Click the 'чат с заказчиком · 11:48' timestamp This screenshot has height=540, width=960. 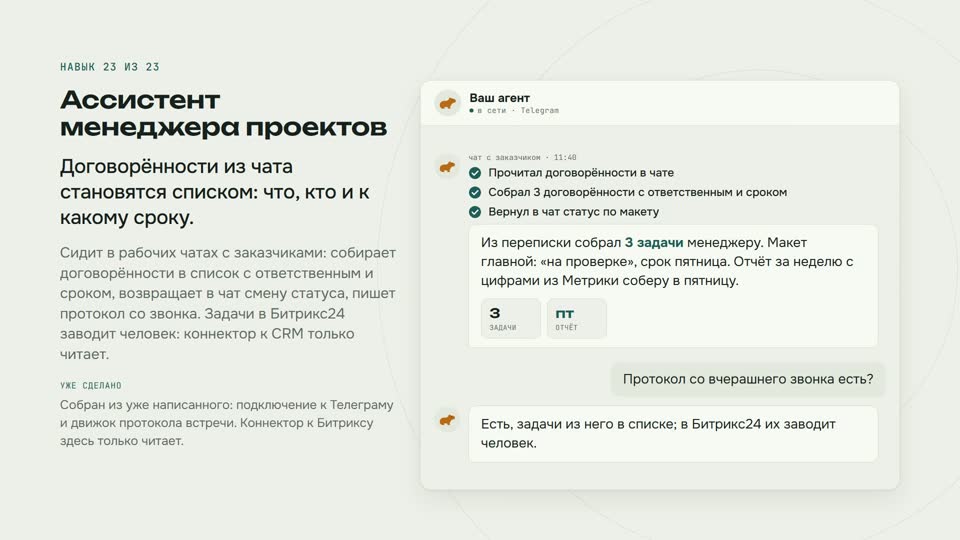tap(522, 157)
